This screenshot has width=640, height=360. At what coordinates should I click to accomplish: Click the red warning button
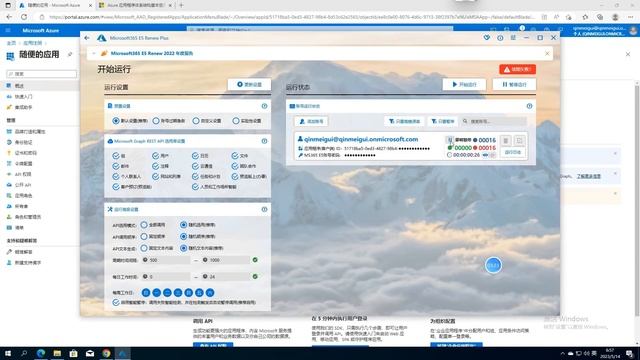pyautogui.click(x=517, y=69)
